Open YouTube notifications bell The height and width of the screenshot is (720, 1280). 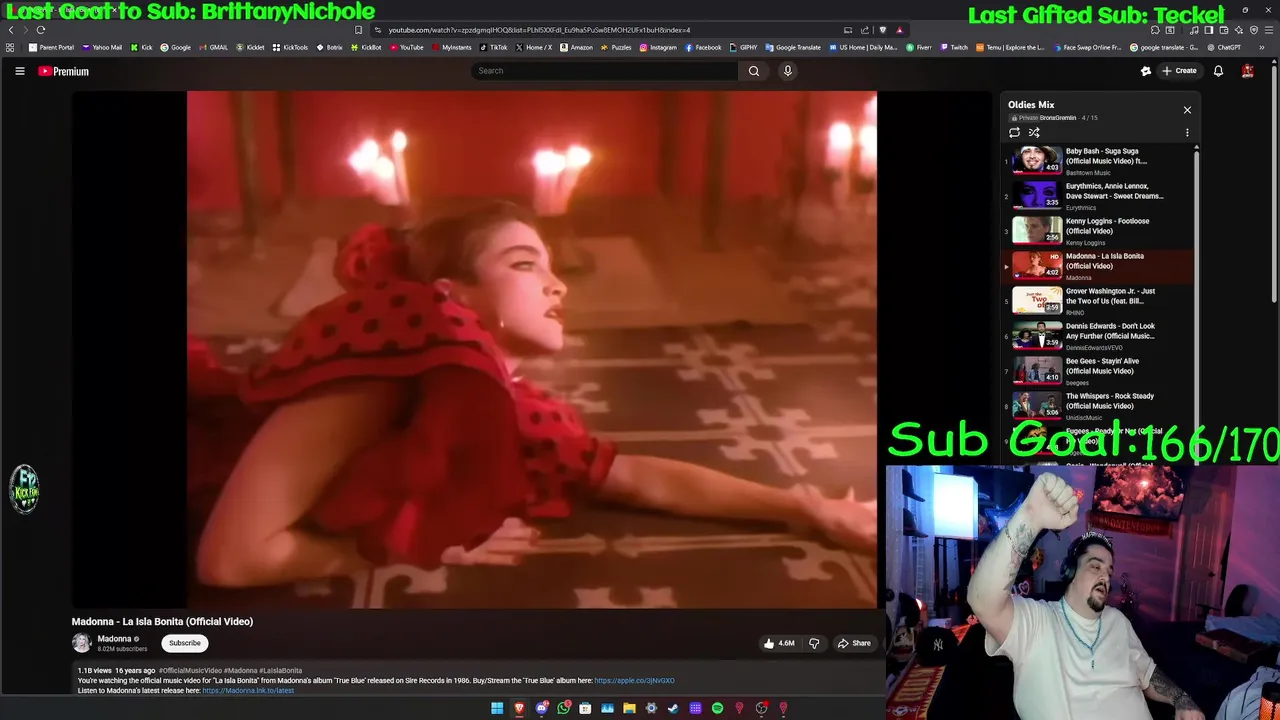(1218, 71)
